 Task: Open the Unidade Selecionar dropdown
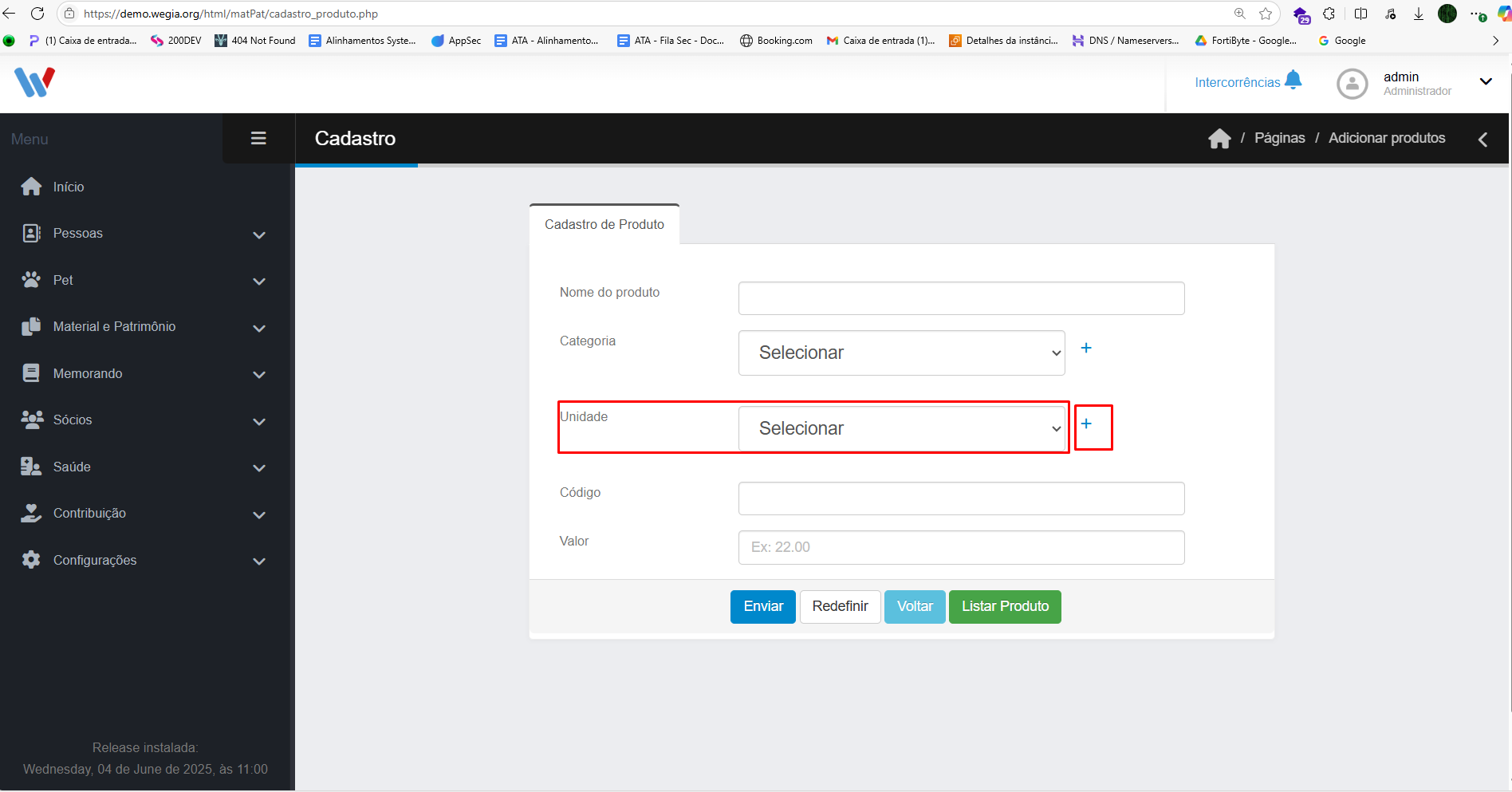(901, 428)
